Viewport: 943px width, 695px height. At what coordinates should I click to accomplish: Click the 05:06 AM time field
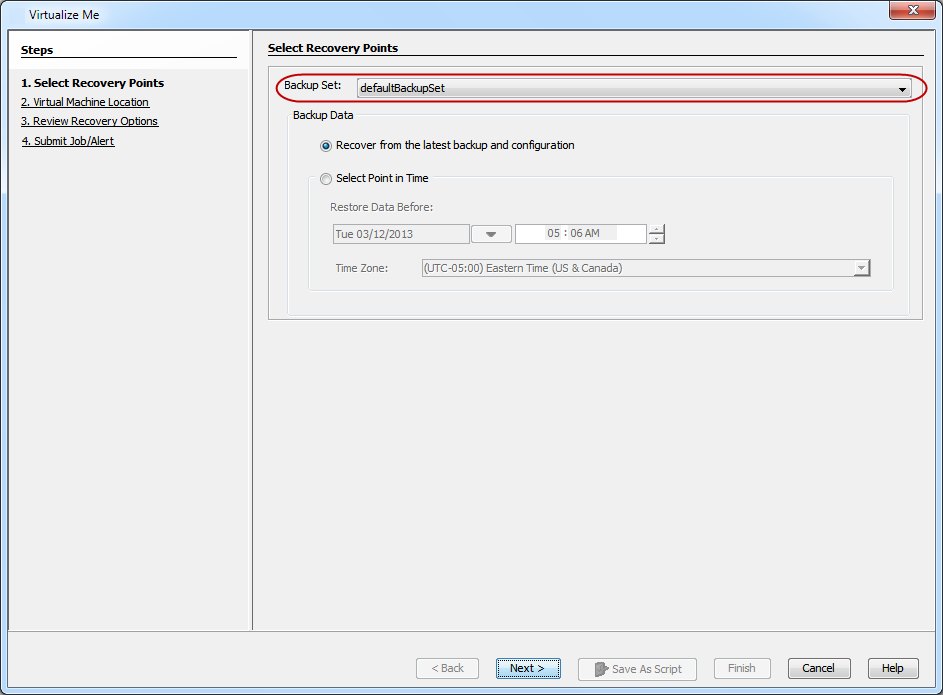tap(580, 234)
